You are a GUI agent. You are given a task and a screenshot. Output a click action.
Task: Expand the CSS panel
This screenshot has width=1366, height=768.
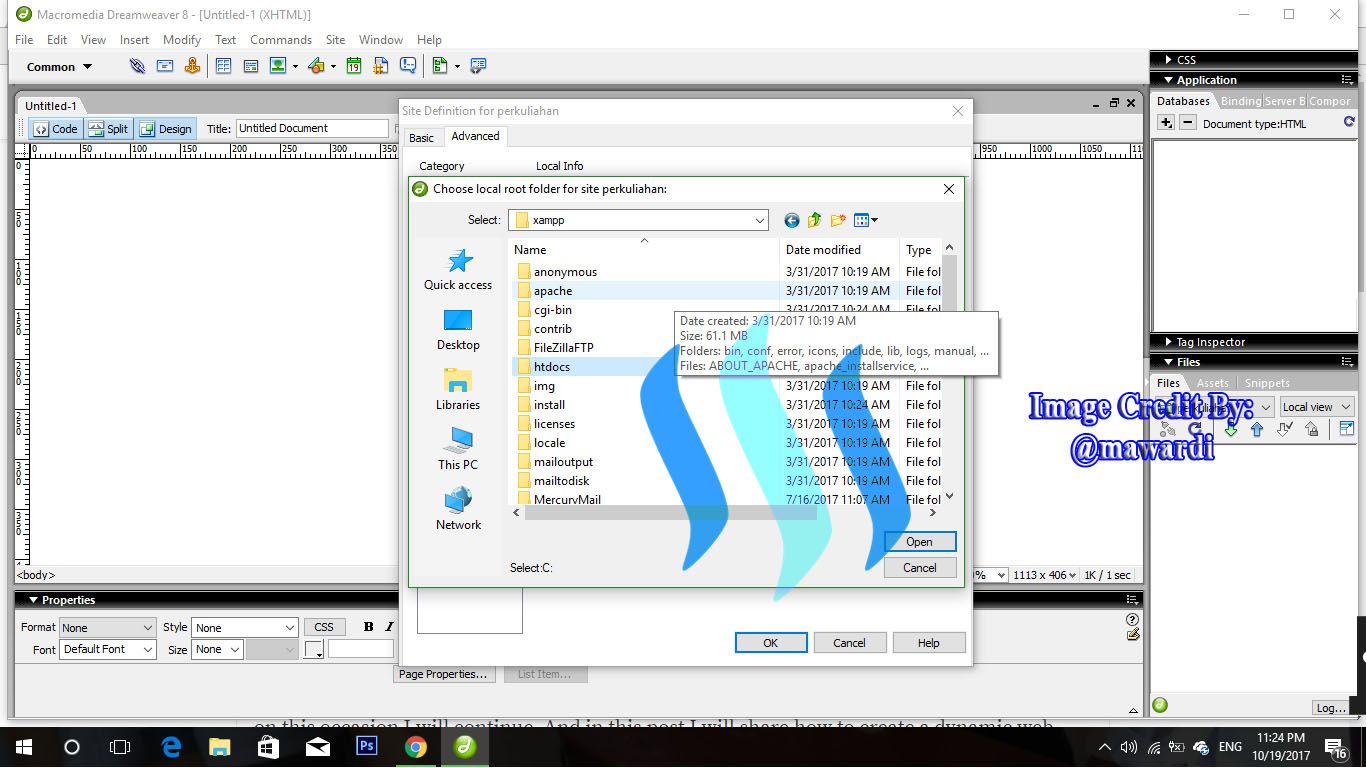point(1168,60)
